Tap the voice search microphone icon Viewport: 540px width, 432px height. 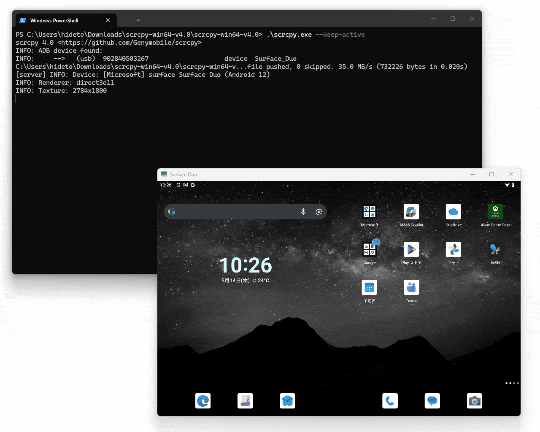click(303, 212)
